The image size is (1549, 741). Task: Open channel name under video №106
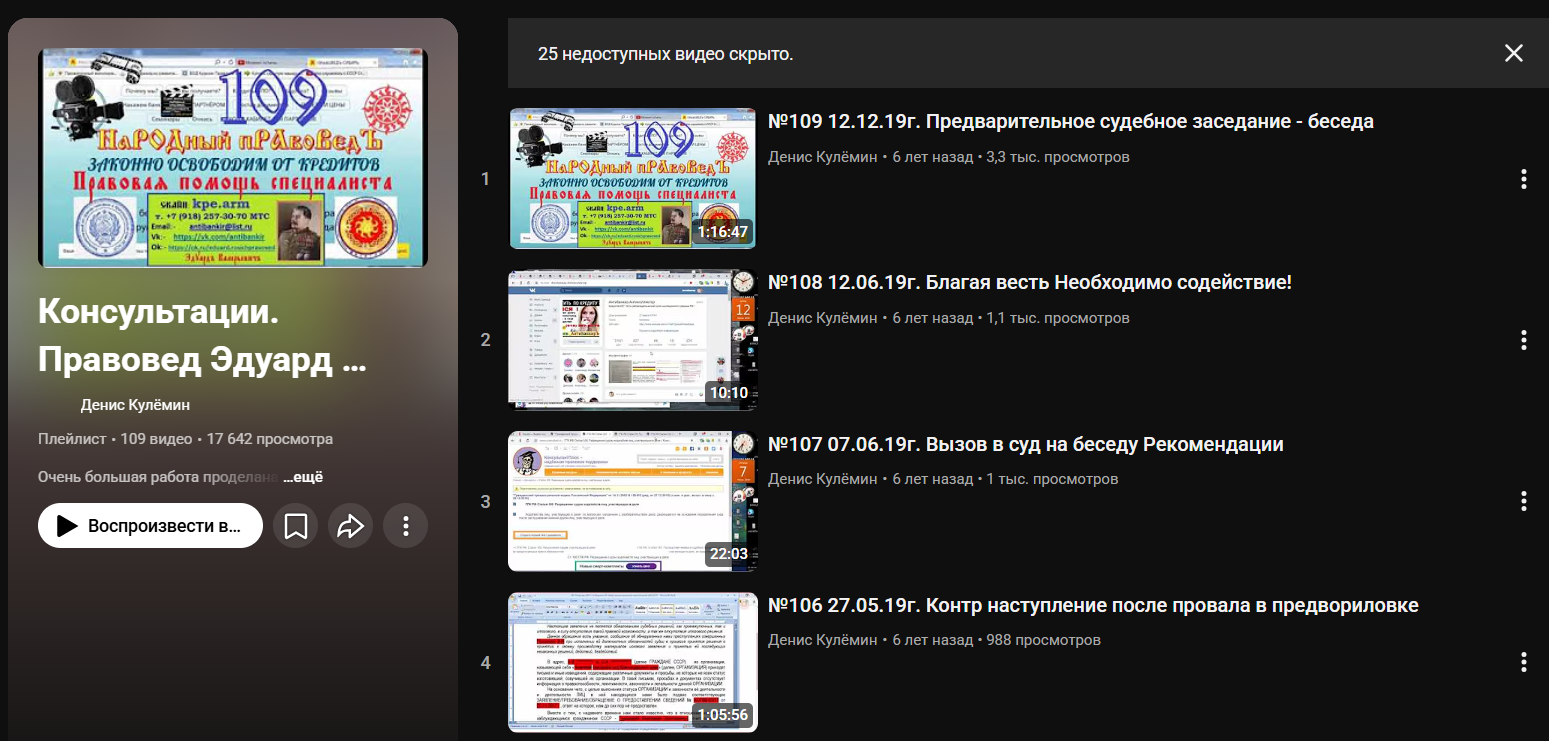point(824,640)
